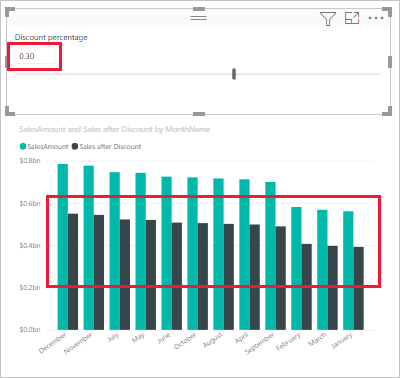Click SalesAmount legend teal marker
This screenshot has width=400, height=378.
23,146
